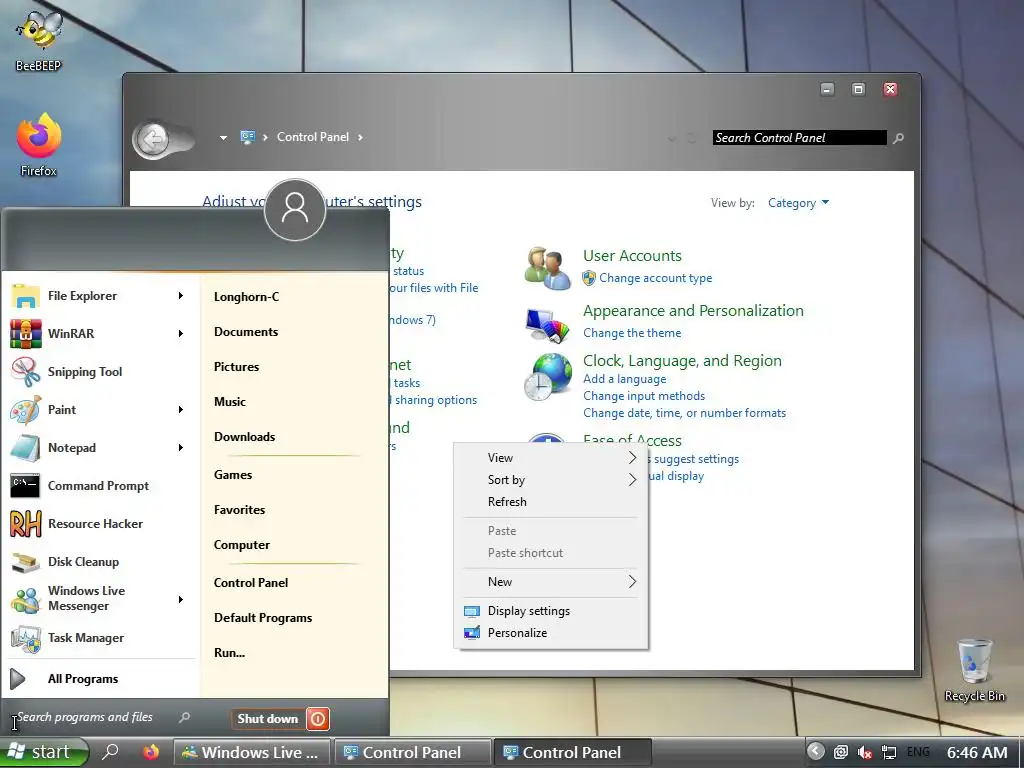Expand Notepad recent files arrow
Viewport: 1024px width, 768px height.
[x=181, y=447]
